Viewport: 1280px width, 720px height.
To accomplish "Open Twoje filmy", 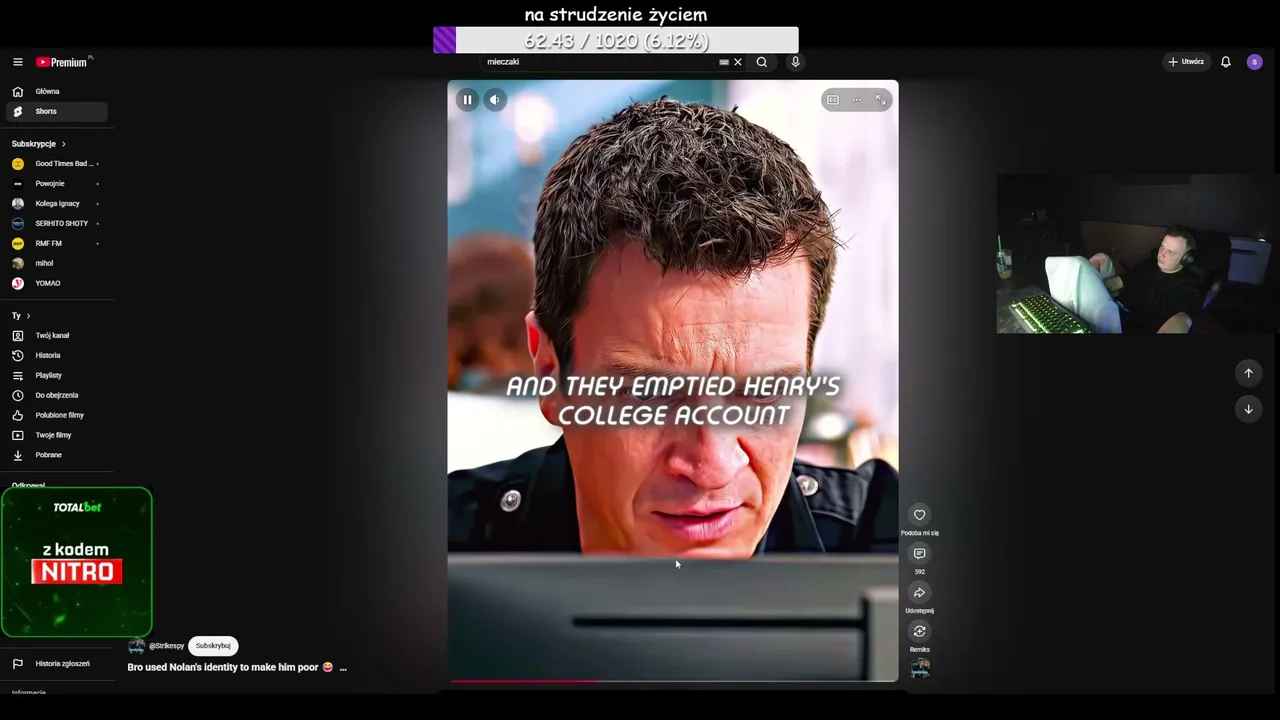I will click(x=56, y=435).
